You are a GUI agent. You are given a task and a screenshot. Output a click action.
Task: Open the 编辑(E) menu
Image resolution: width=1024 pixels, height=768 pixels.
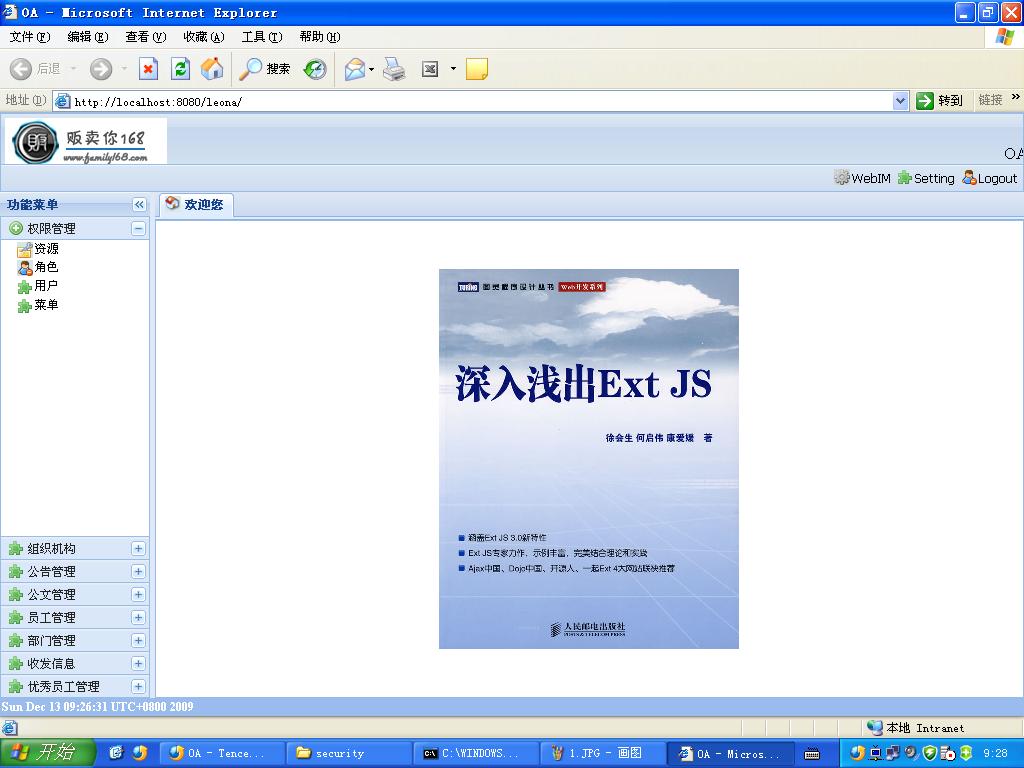point(88,37)
